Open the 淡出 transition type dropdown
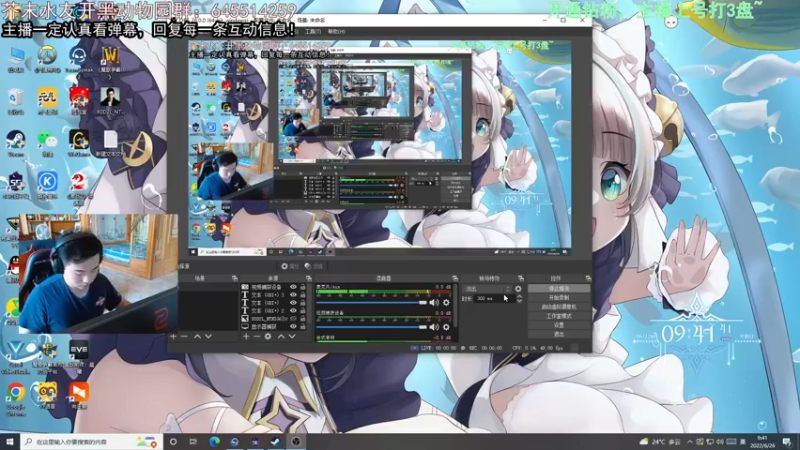The width and height of the screenshot is (800, 450). tap(487, 289)
